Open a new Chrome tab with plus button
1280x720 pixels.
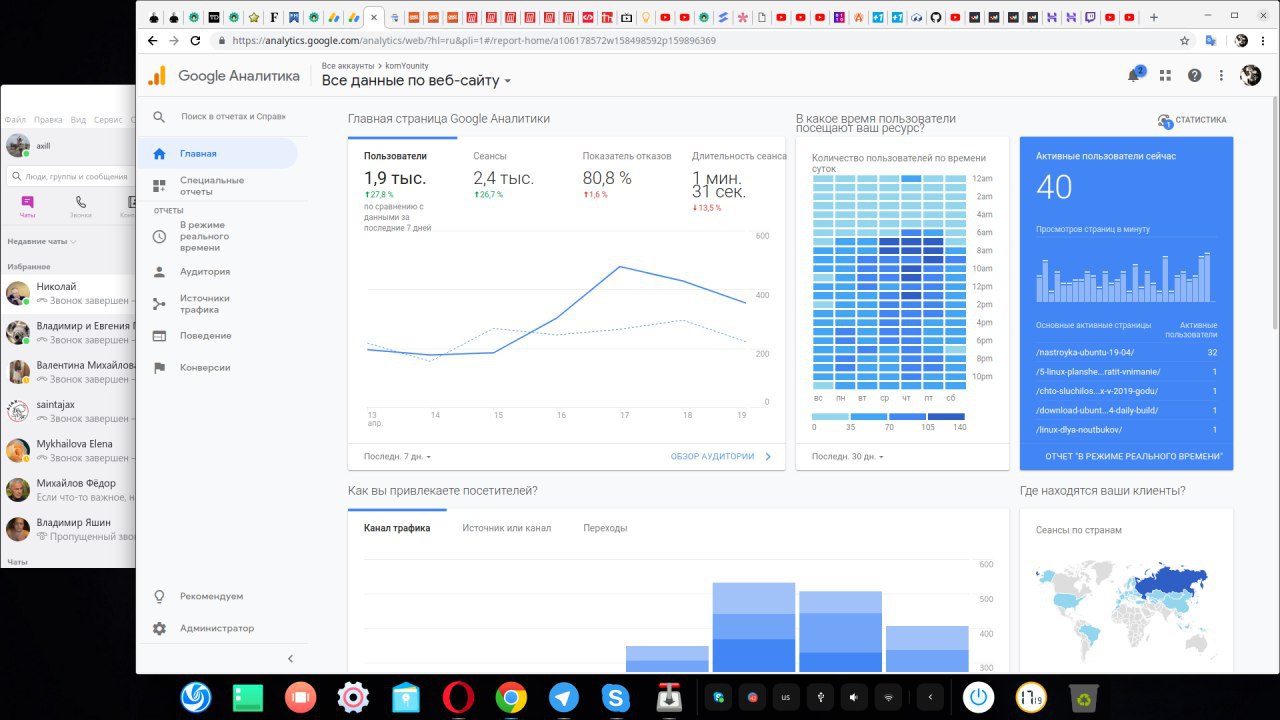pos(1154,17)
